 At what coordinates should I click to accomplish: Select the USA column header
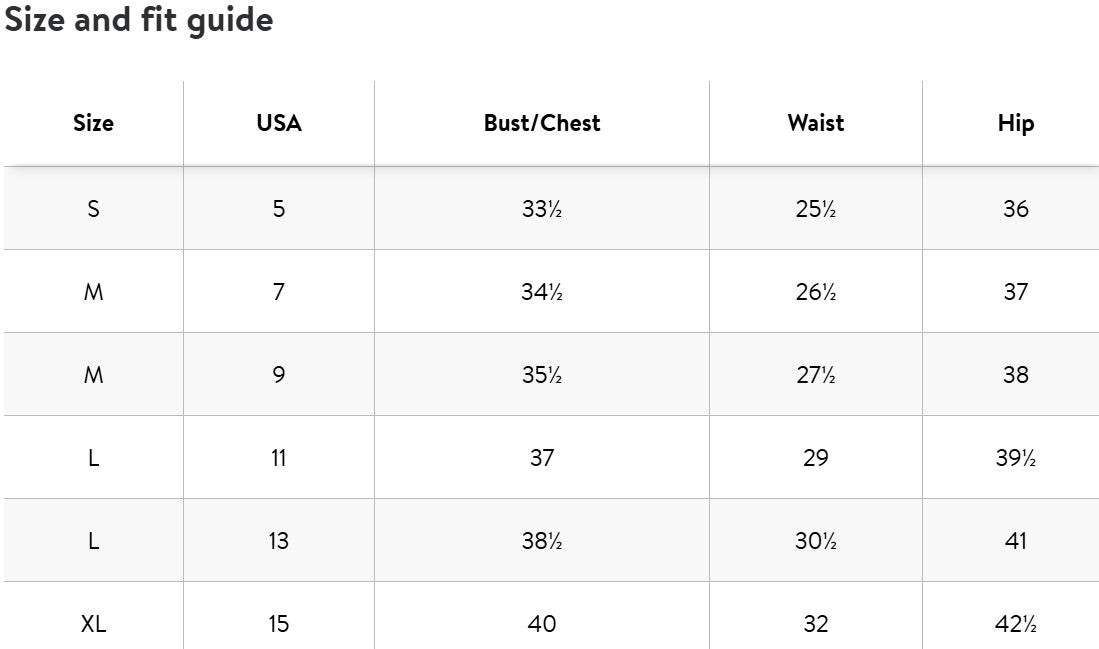(278, 123)
